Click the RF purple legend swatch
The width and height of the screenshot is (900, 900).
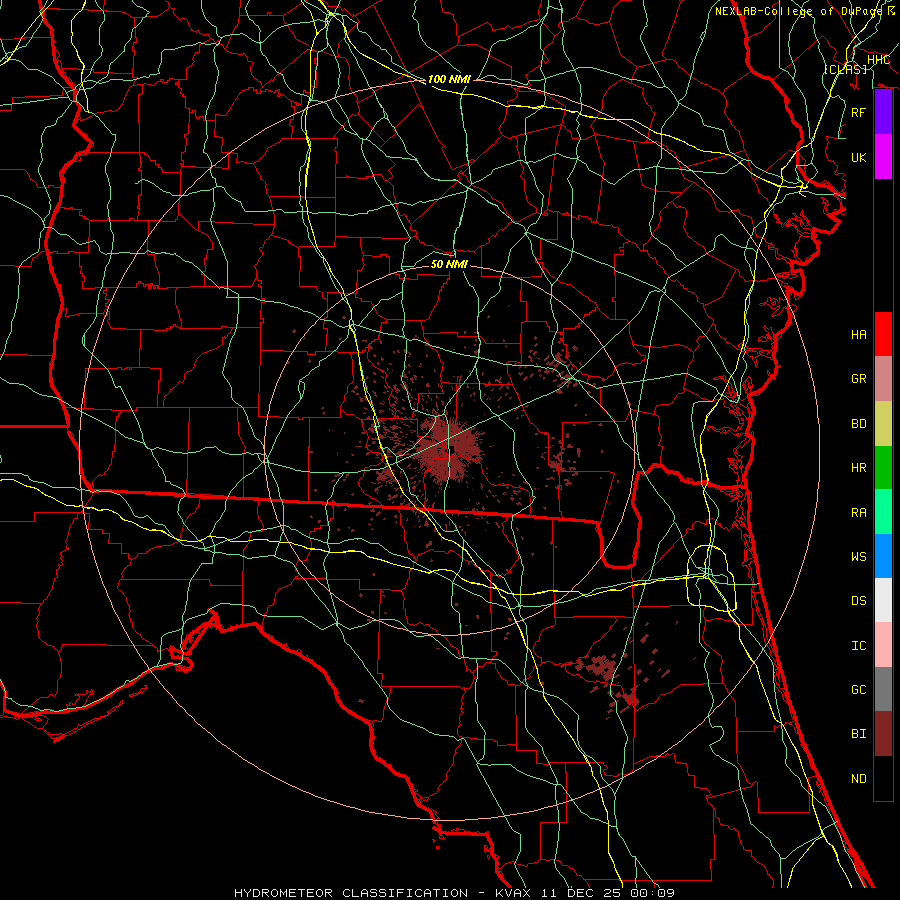click(883, 112)
